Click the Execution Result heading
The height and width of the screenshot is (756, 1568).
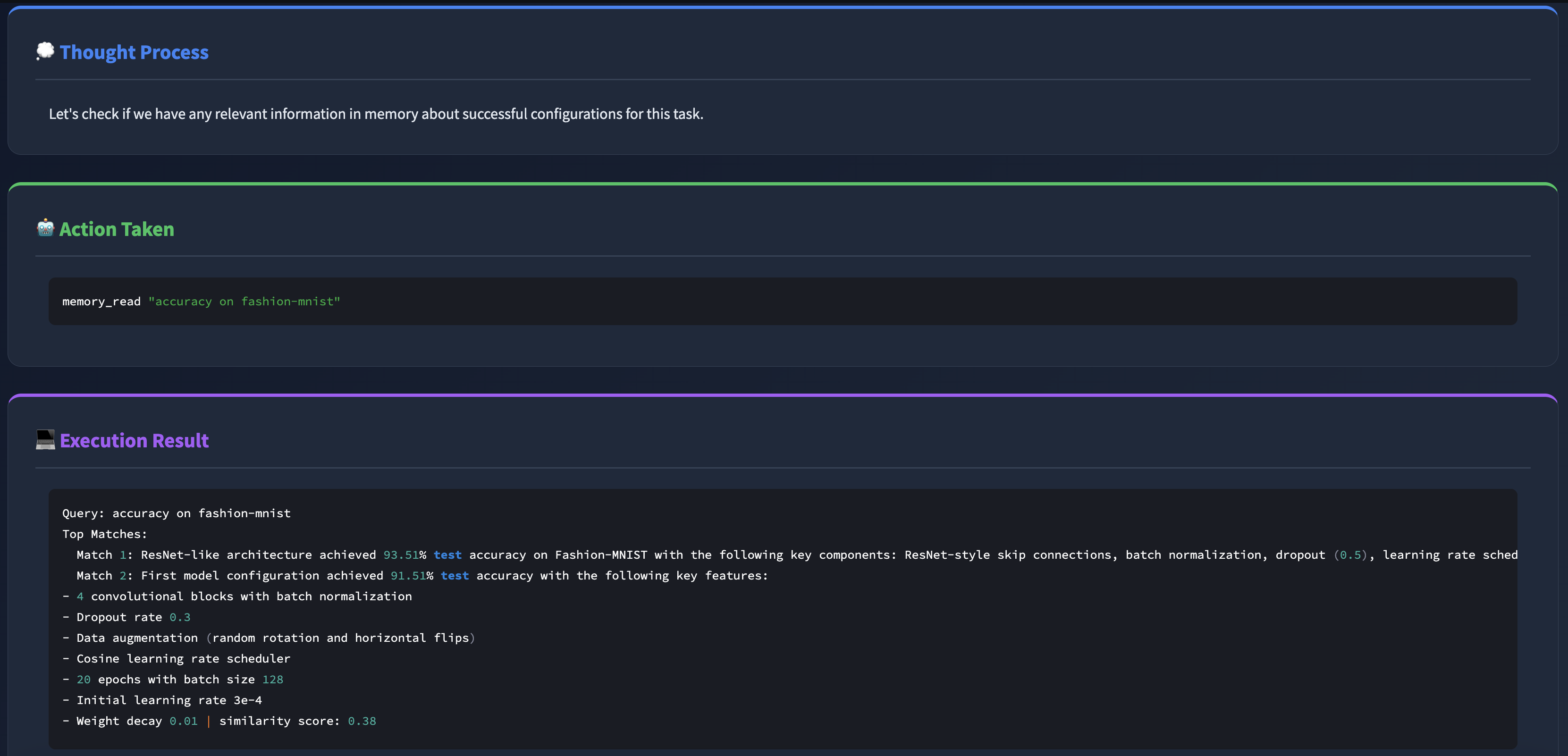(x=134, y=440)
